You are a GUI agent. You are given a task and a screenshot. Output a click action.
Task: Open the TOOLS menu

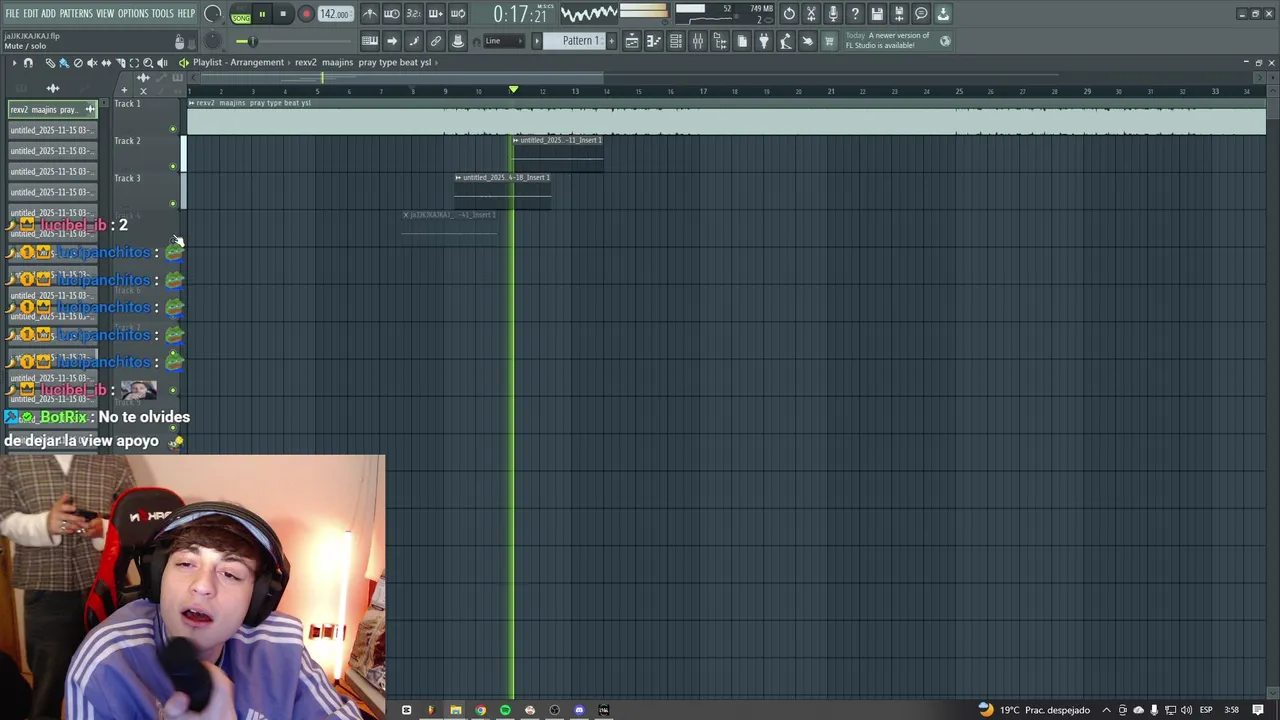(x=162, y=13)
